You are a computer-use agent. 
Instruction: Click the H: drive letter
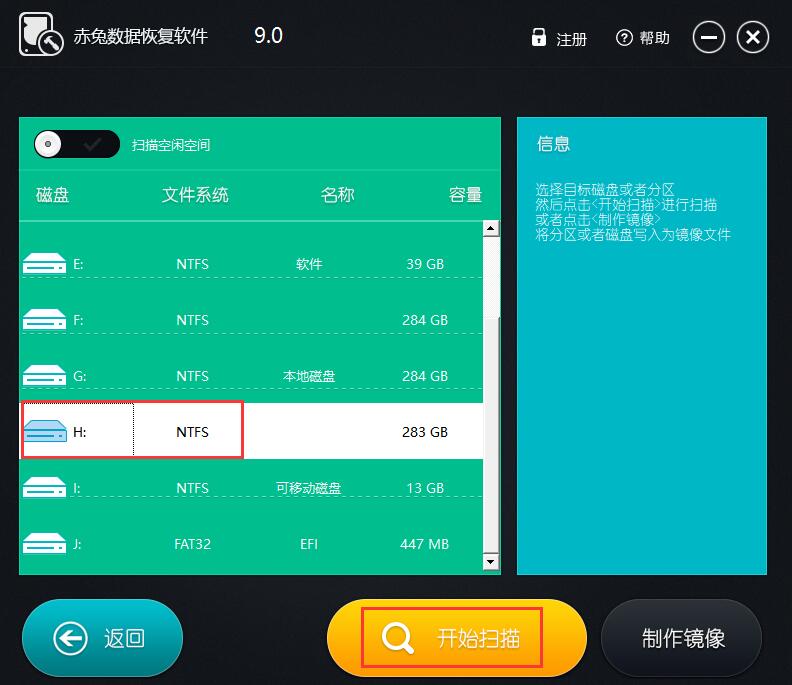click(x=79, y=432)
